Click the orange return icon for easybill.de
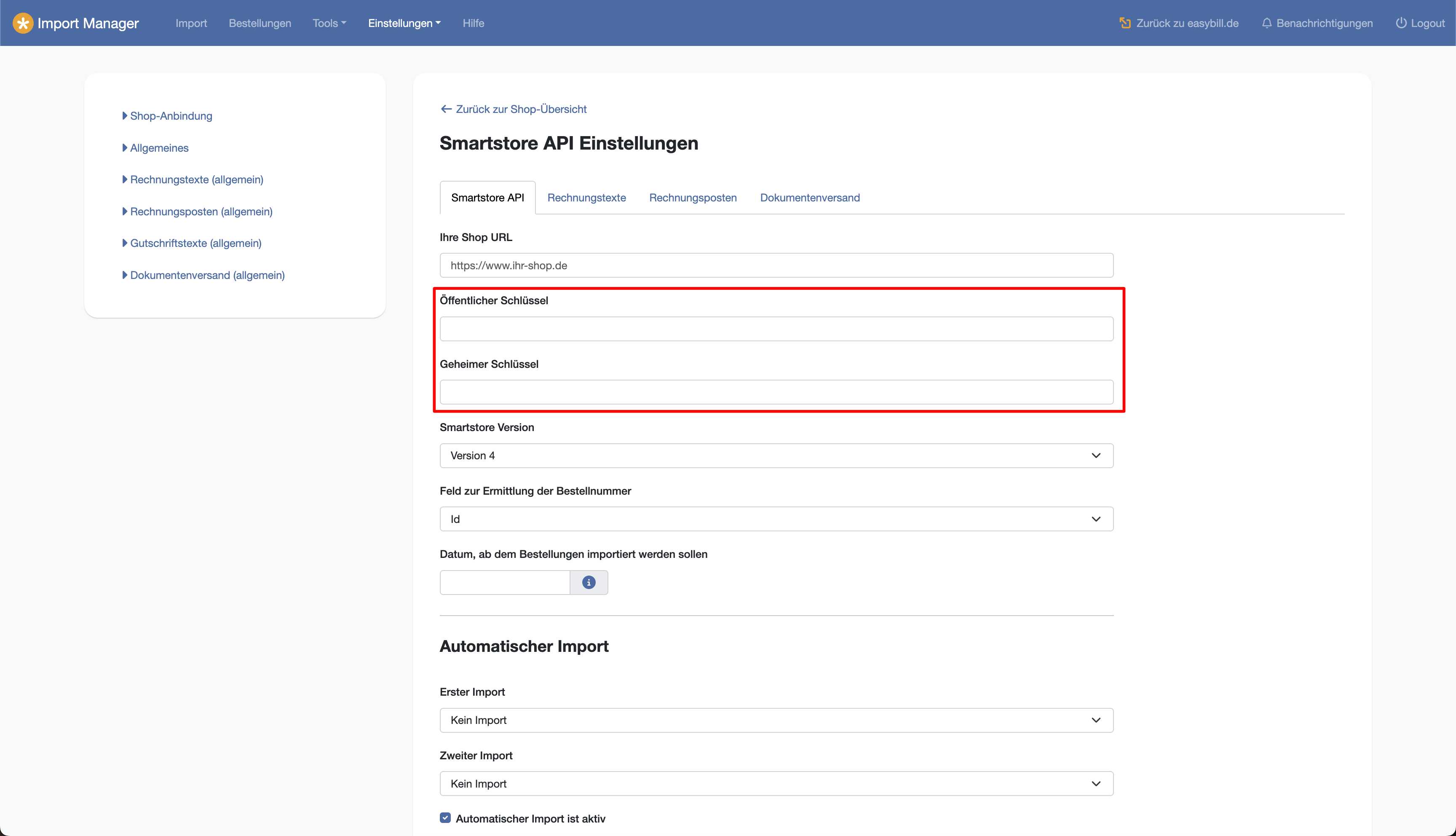The width and height of the screenshot is (1456, 836). tap(1124, 23)
